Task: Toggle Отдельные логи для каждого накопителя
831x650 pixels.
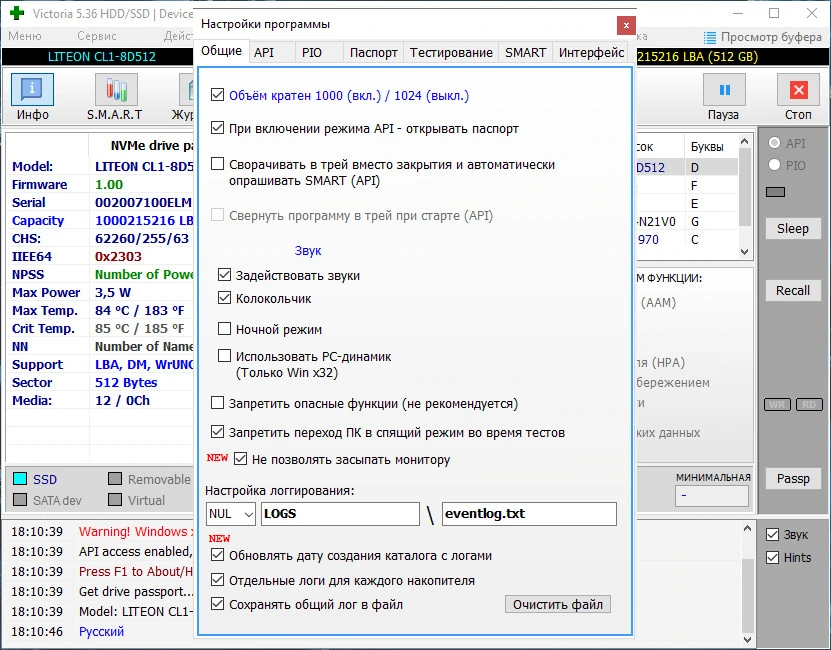Action: click(x=217, y=579)
